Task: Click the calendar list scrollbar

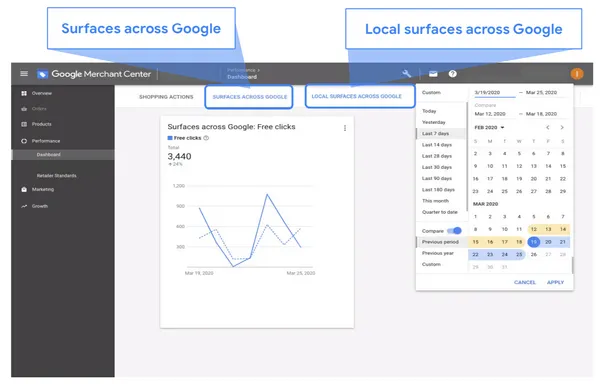Action: click(572, 265)
